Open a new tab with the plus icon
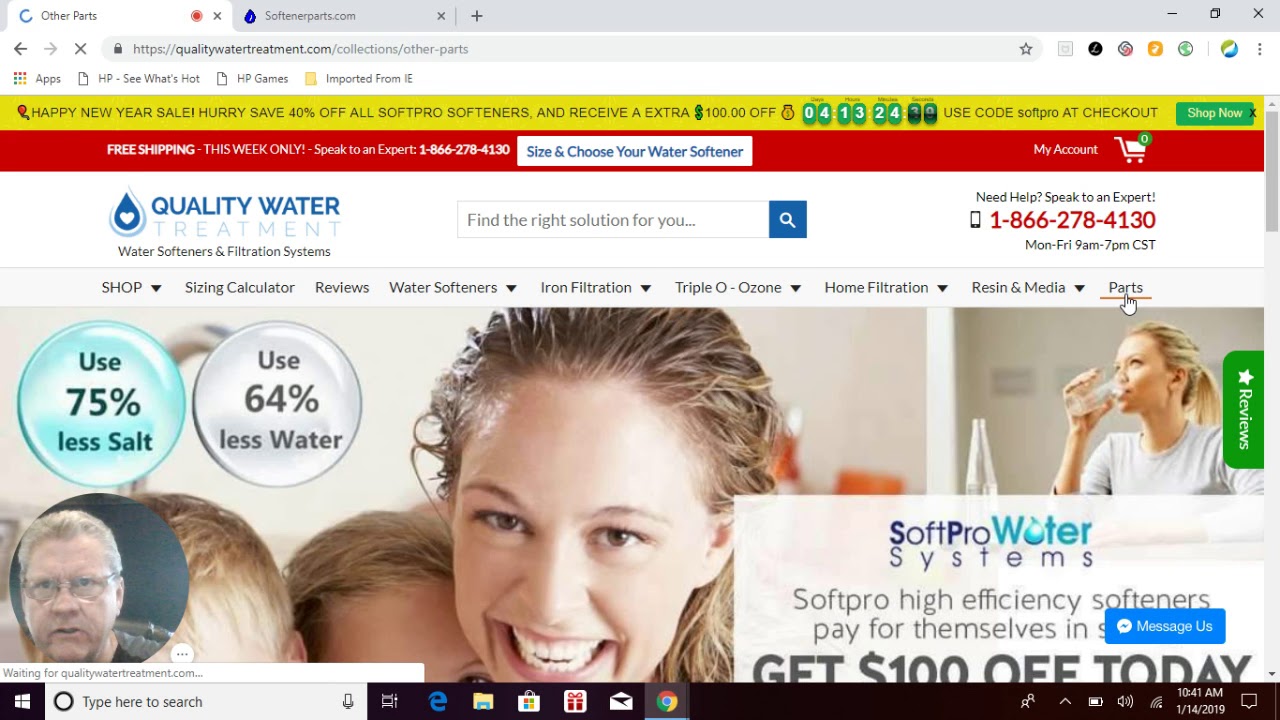 477,16
